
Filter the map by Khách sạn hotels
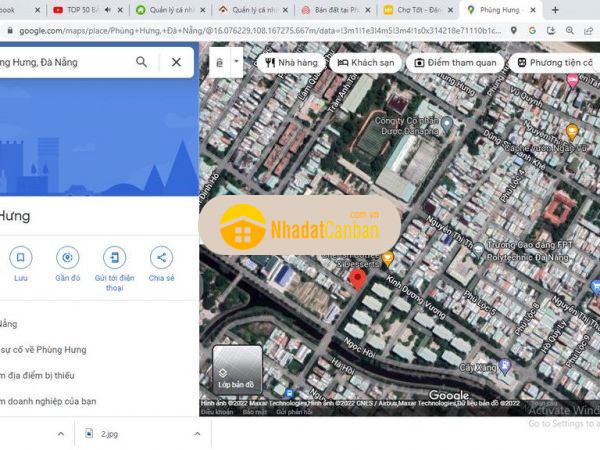click(x=365, y=62)
